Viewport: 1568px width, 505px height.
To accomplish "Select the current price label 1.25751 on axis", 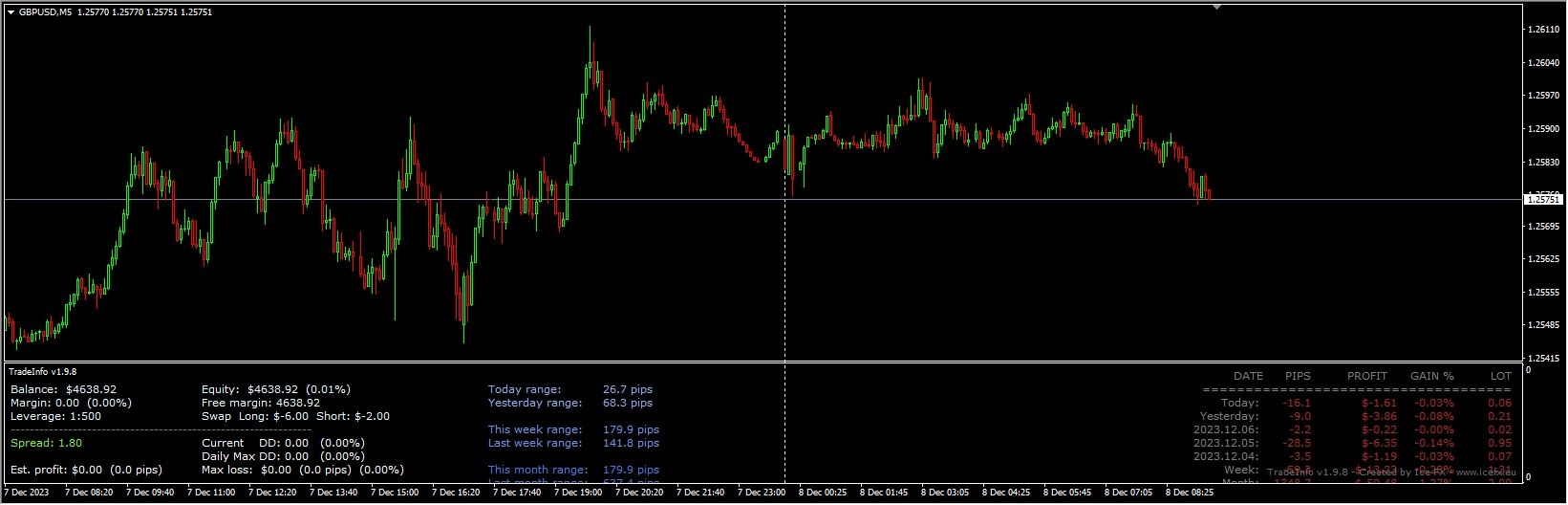I will coord(1542,199).
